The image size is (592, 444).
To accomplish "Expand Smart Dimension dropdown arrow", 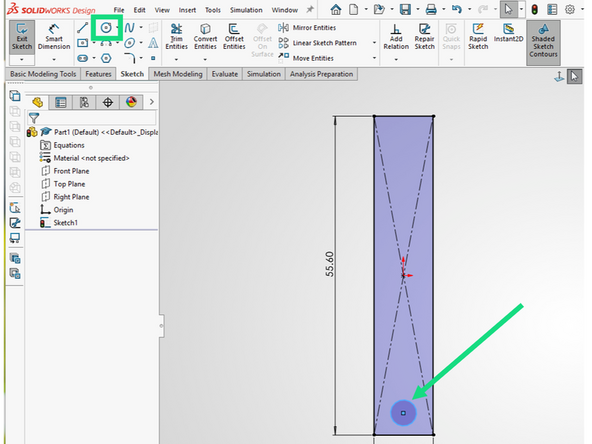I will coord(54,59).
